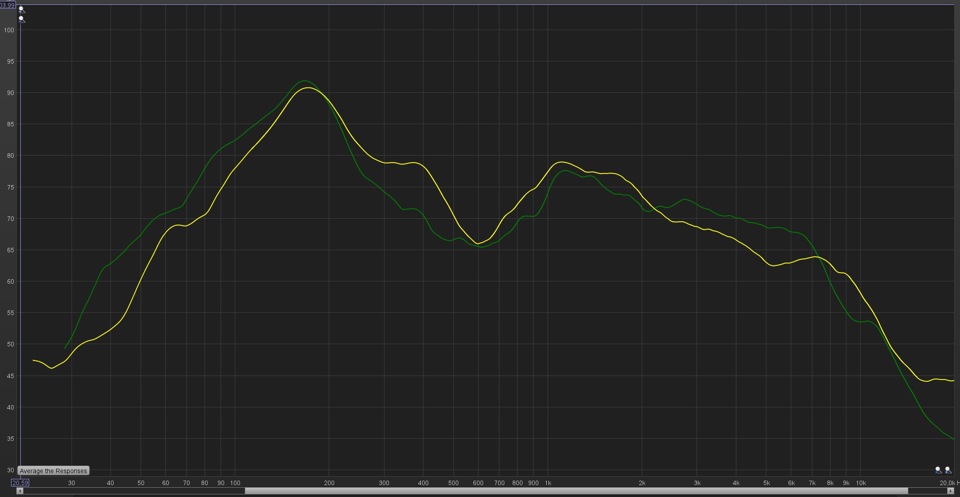Image resolution: width=960 pixels, height=497 pixels.
Task: Click the lower vertical zoom magnifier icon
Action: [x=21, y=19]
